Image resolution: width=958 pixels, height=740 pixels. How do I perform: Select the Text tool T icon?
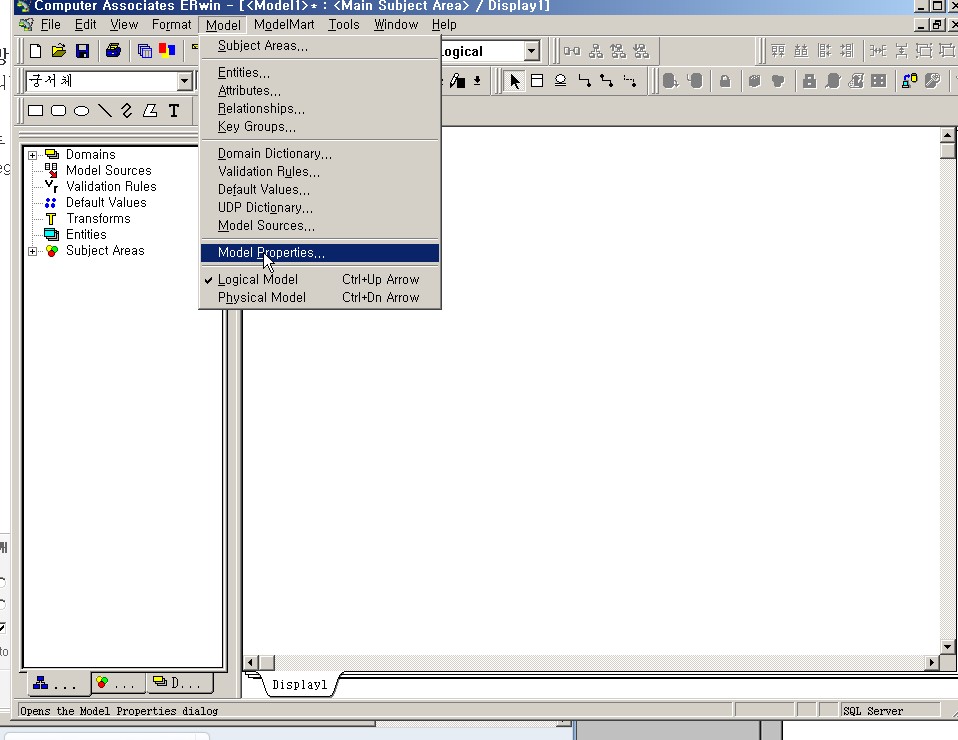[174, 111]
